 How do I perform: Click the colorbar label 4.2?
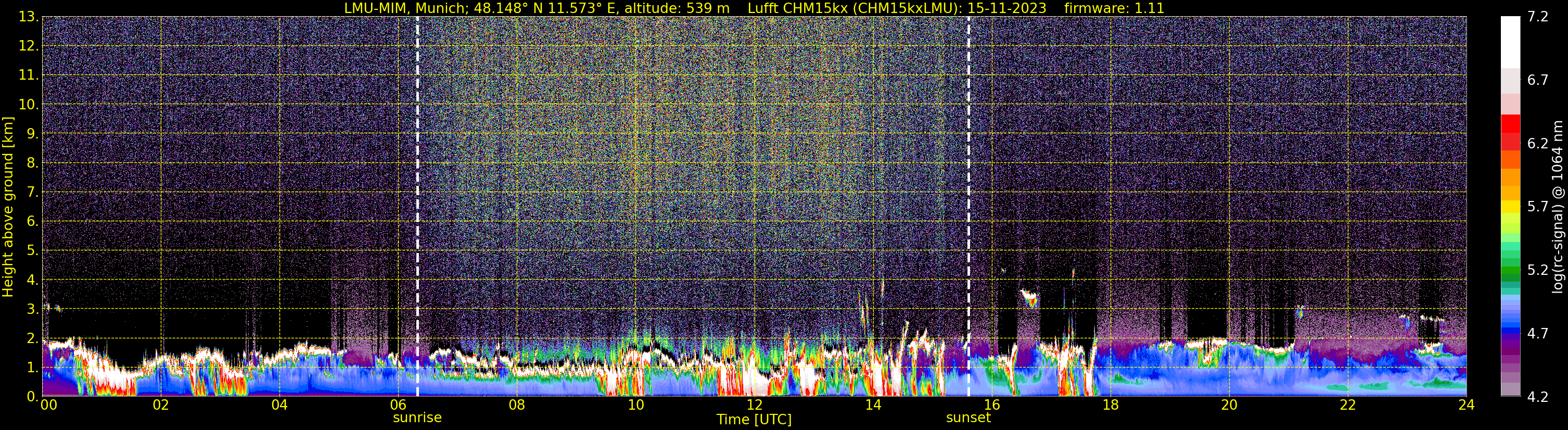1538,397
